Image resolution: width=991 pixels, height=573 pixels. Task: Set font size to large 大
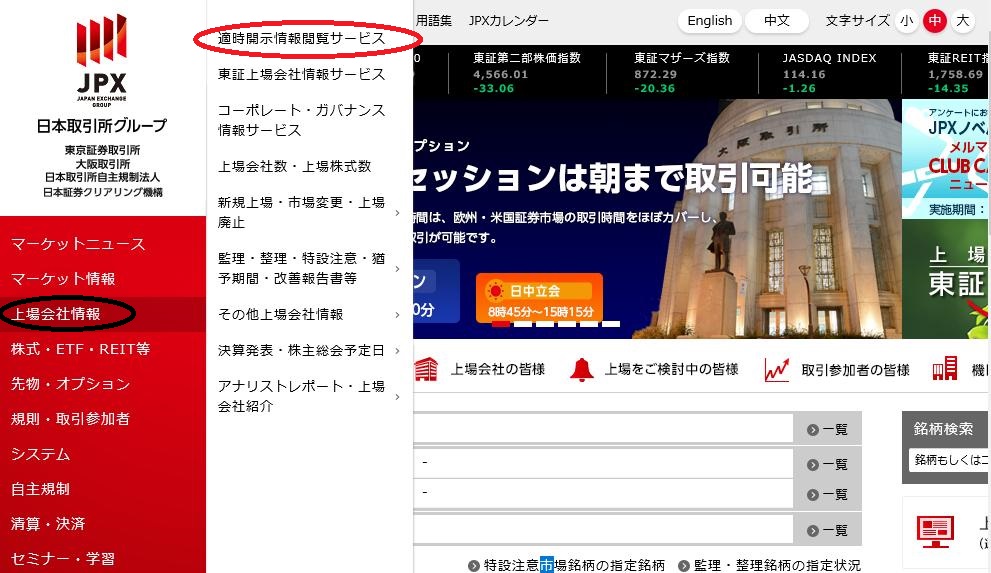pos(963,21)
